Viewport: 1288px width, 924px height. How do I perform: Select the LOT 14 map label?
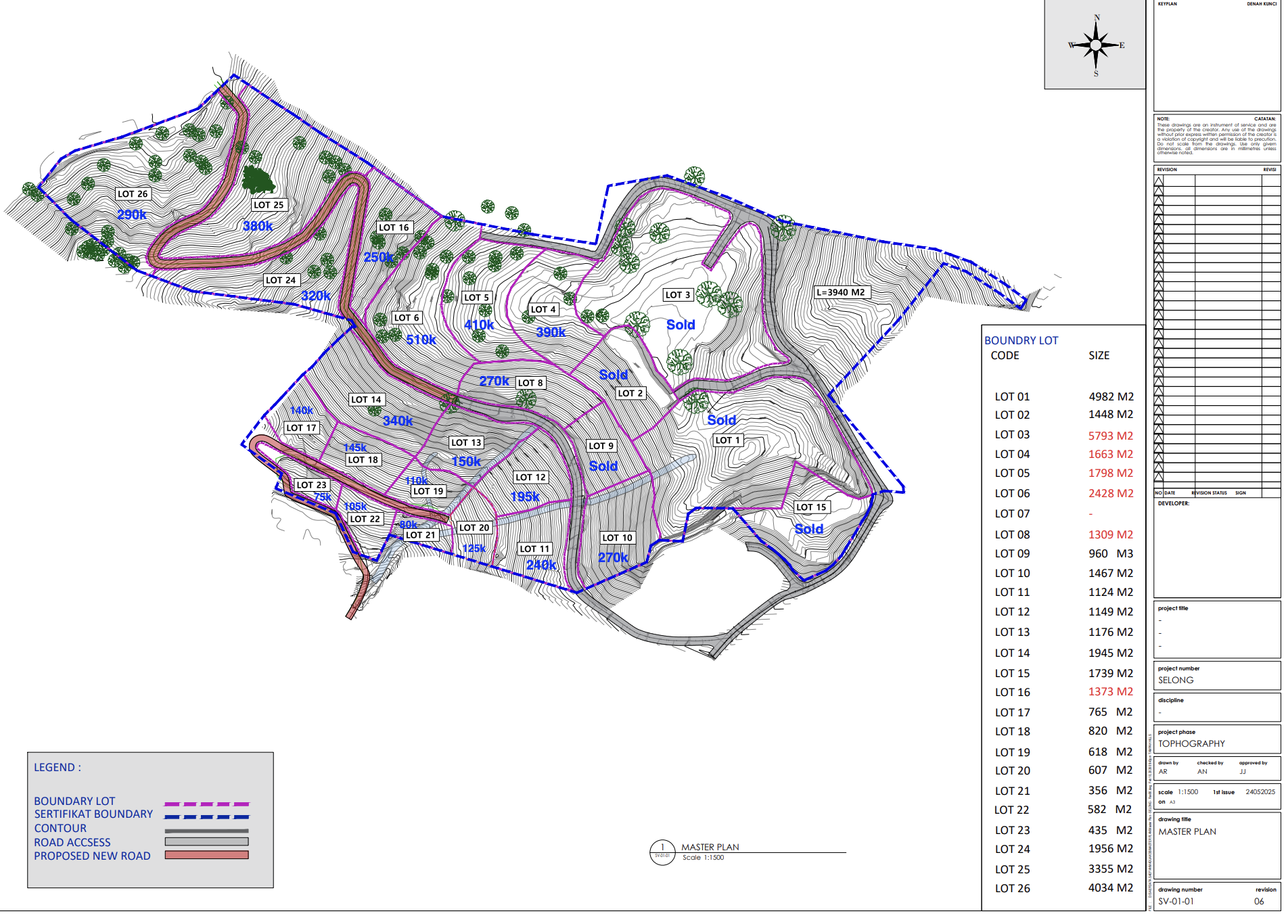coord(367,400)
